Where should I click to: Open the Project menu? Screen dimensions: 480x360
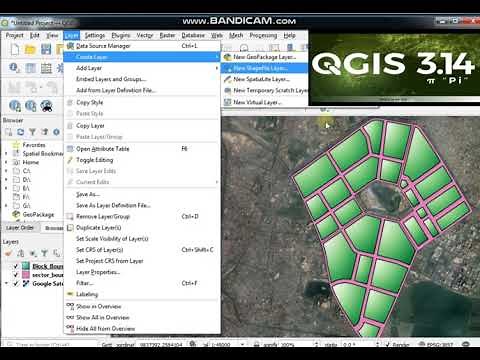point(14,35)
